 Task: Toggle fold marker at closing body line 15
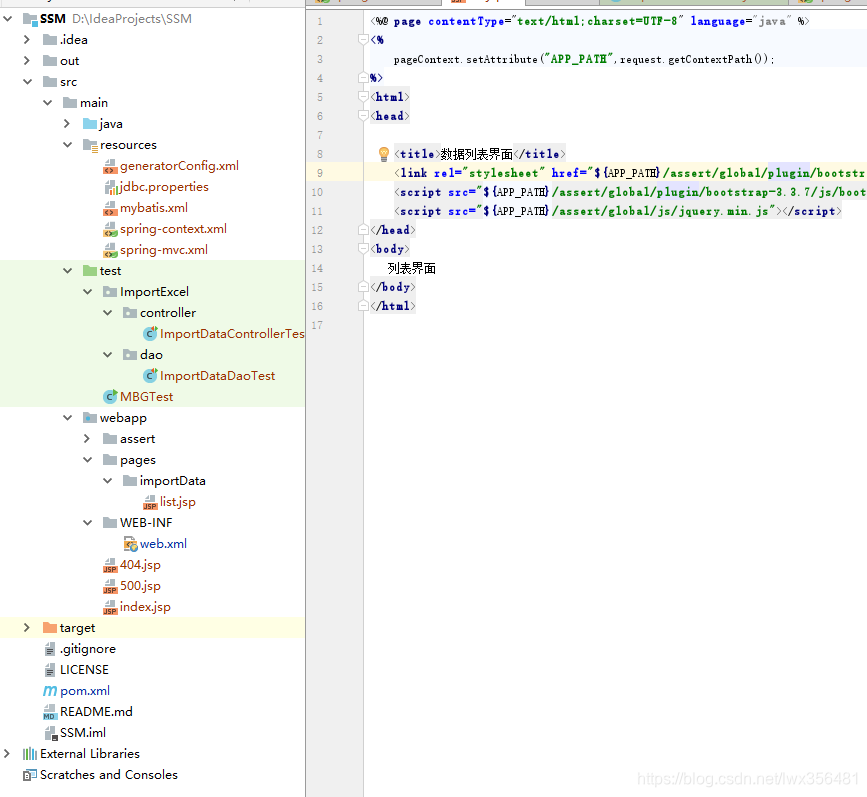coord(363,287)
